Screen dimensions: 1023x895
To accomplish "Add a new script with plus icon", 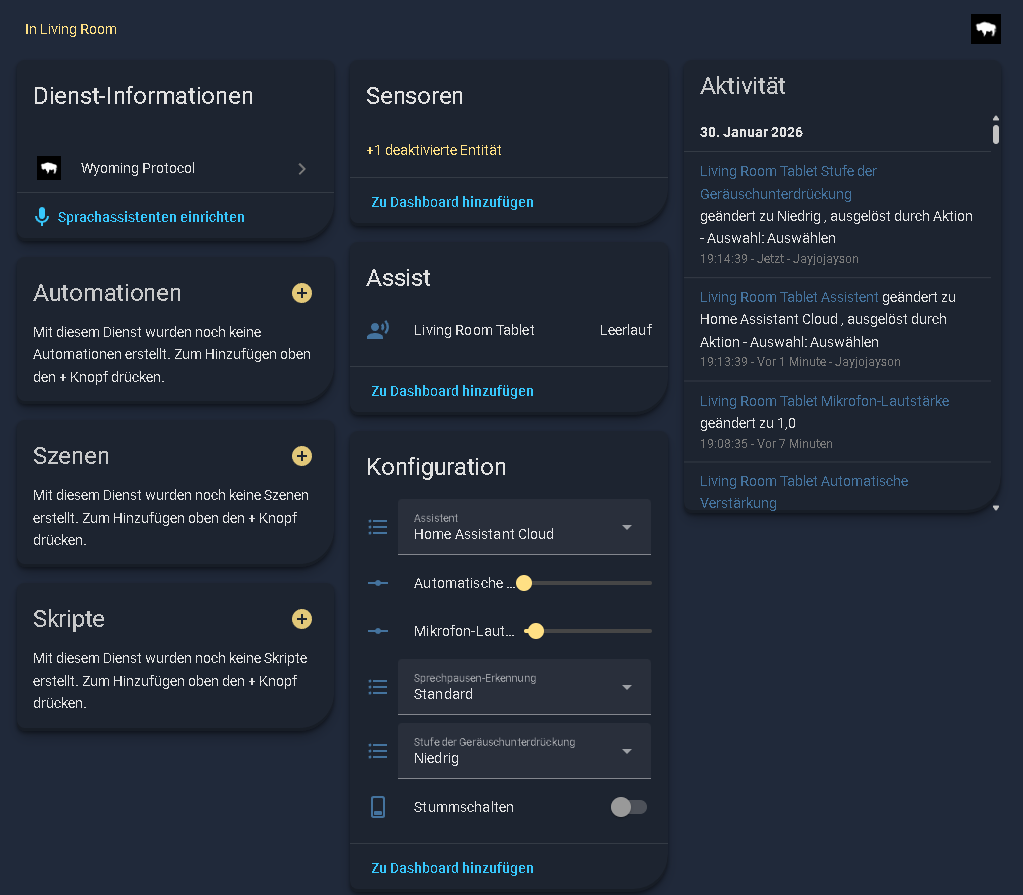I will click(302, 619).
